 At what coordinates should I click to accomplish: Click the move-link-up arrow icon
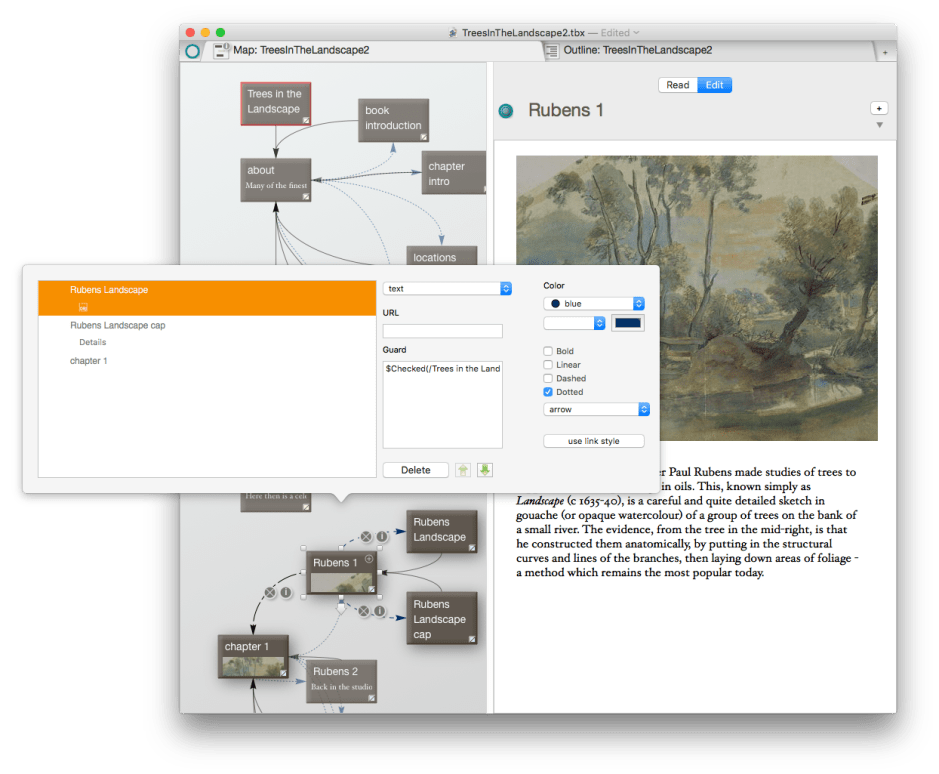point(464,470)
